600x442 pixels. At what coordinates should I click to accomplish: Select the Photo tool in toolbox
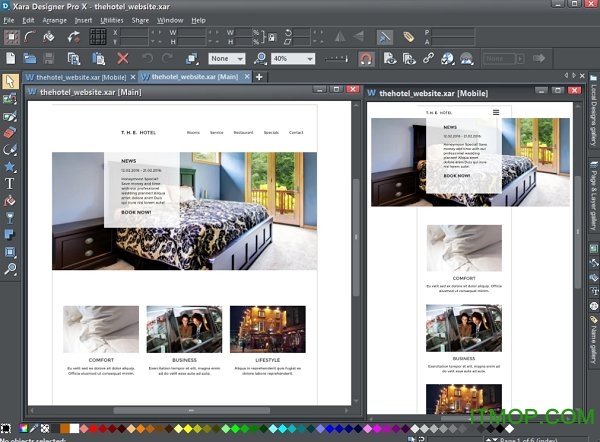10,99
